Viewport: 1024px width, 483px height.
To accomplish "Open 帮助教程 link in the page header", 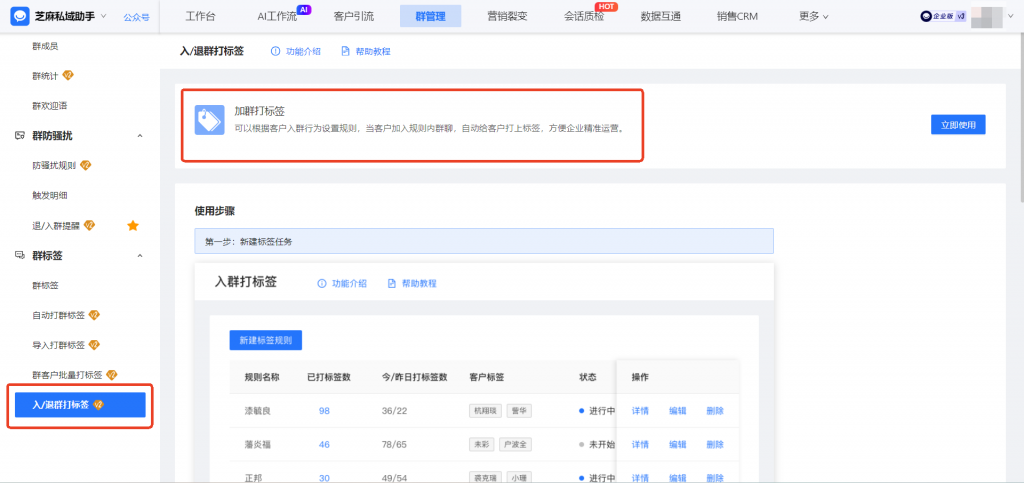I will pyautogui.click(x=373, y=52).
